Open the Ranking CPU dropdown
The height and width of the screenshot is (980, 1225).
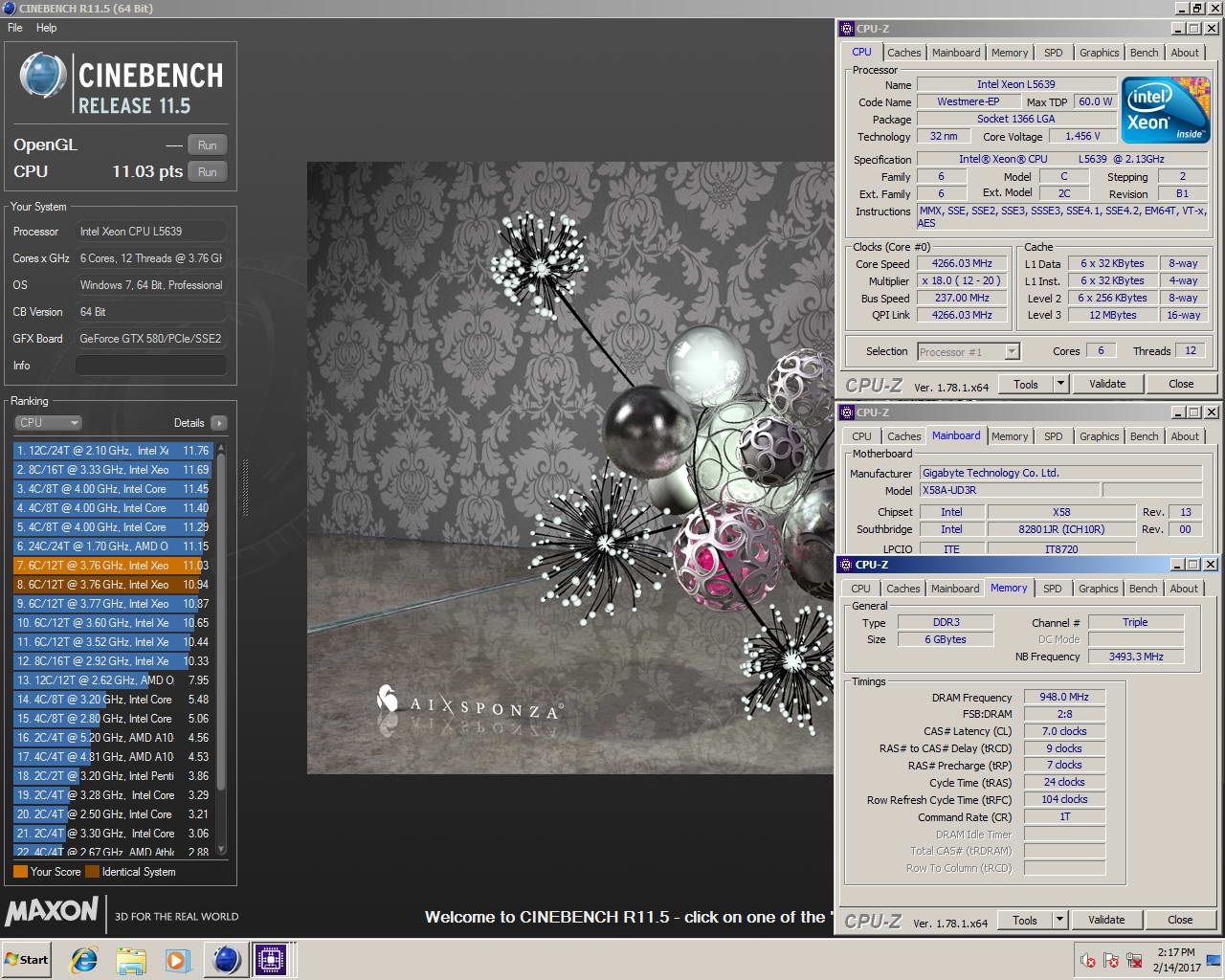[x=48, y=422]
